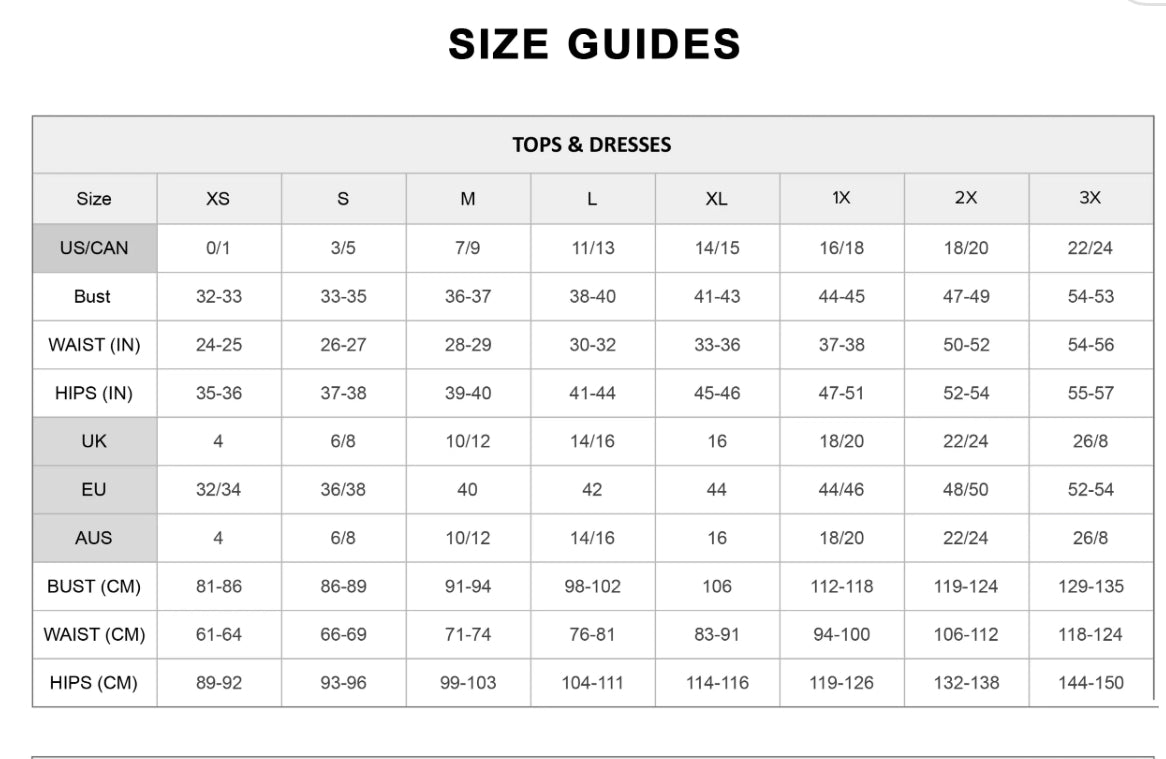
Task: Select the US/CAN row label
Action: (x=94, y=248)
